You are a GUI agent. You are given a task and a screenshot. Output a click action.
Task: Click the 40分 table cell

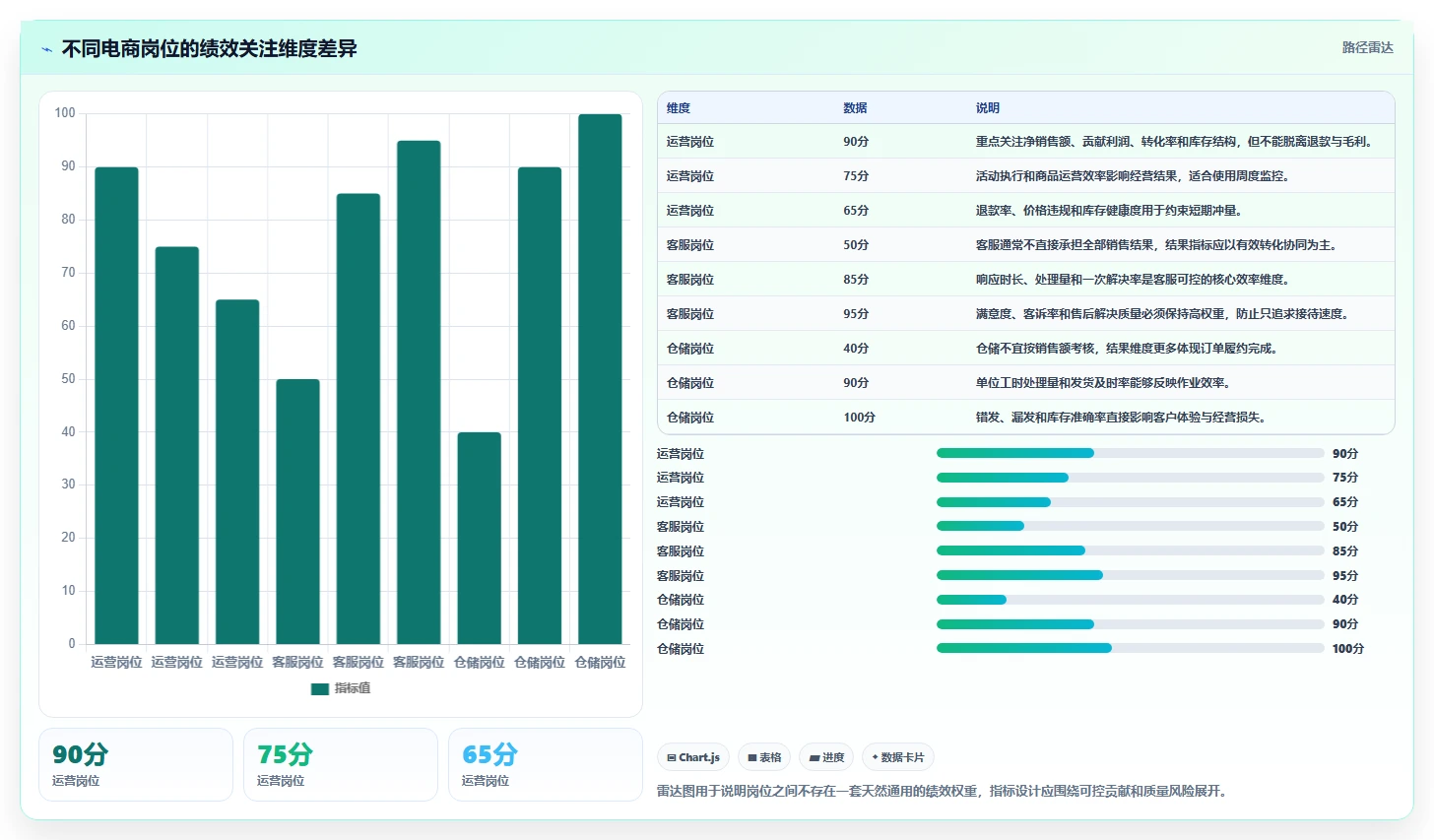[856, 349]
